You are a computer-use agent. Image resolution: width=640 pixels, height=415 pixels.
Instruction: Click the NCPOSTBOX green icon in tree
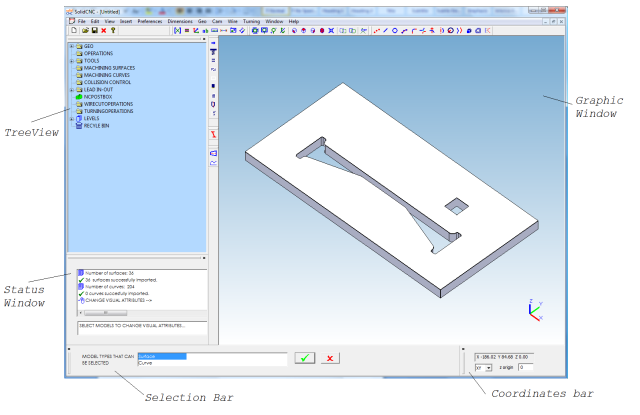click(78, 95)
